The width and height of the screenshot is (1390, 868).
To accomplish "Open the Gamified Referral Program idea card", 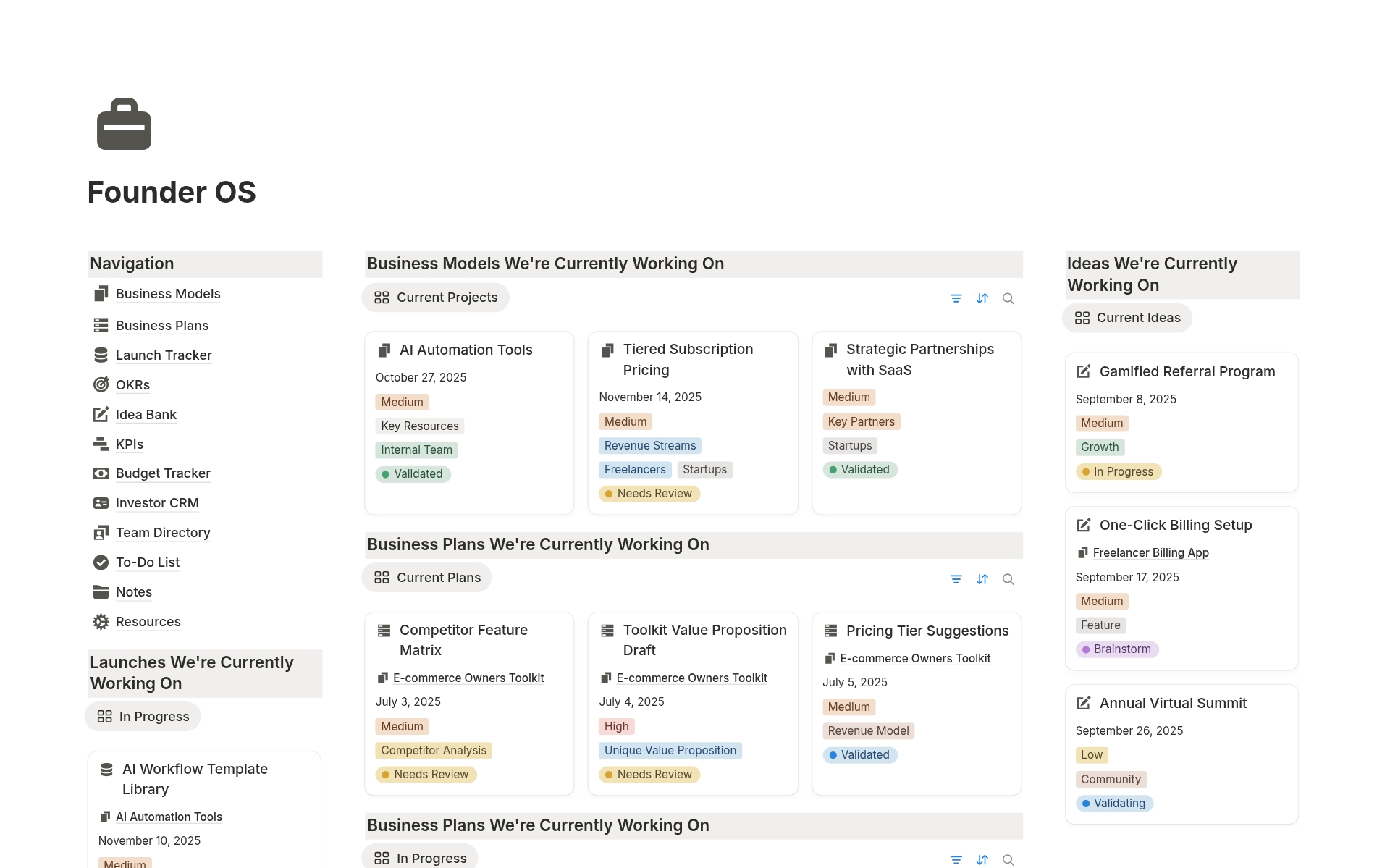I will click(x=1187, y=372).
